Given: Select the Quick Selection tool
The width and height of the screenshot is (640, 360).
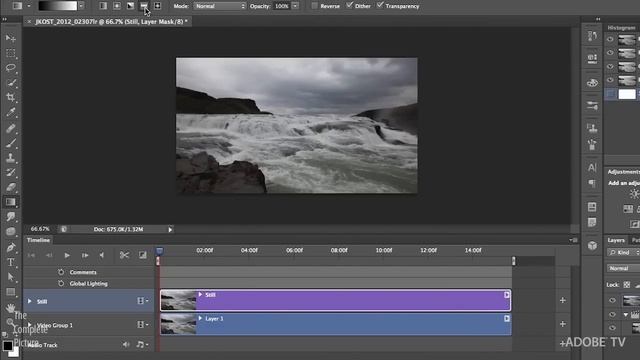Looking at the screenshot, I should click(x=11, y=83).
